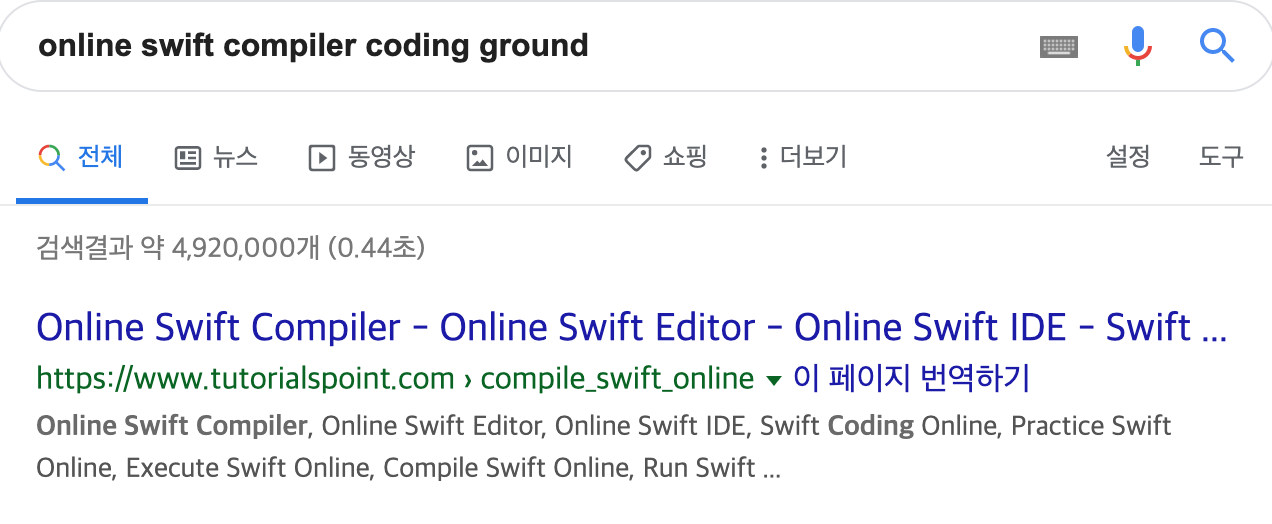Start voice search with microphone icon

coord(1137,46)
